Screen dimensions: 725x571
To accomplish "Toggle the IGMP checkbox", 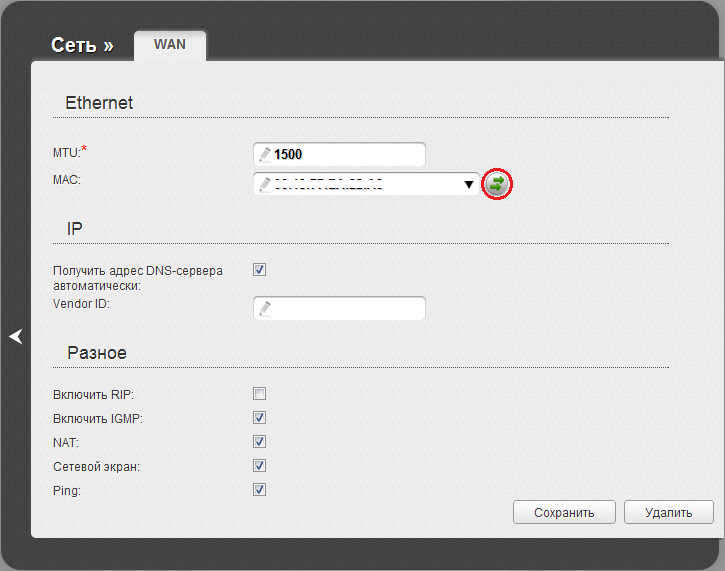I will pyautogui.click(x=259, y=418).
